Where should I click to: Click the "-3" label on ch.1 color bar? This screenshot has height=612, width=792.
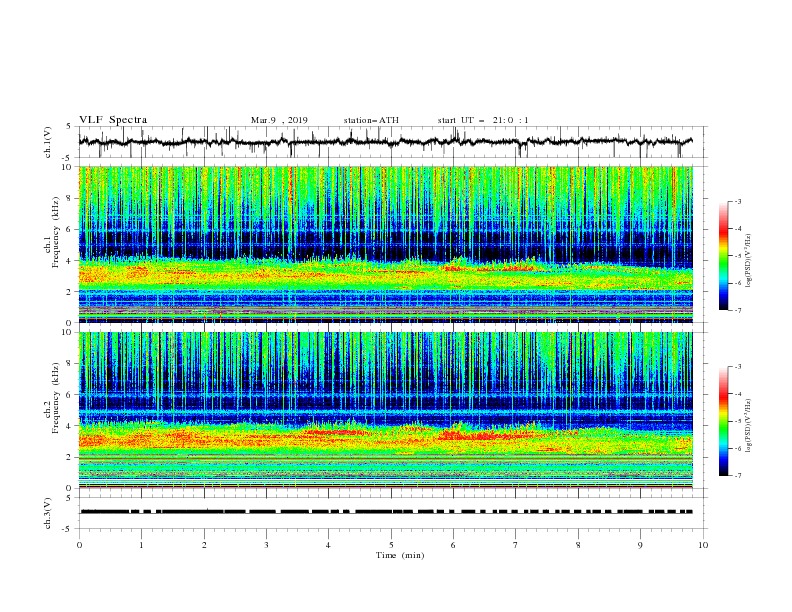737,201
